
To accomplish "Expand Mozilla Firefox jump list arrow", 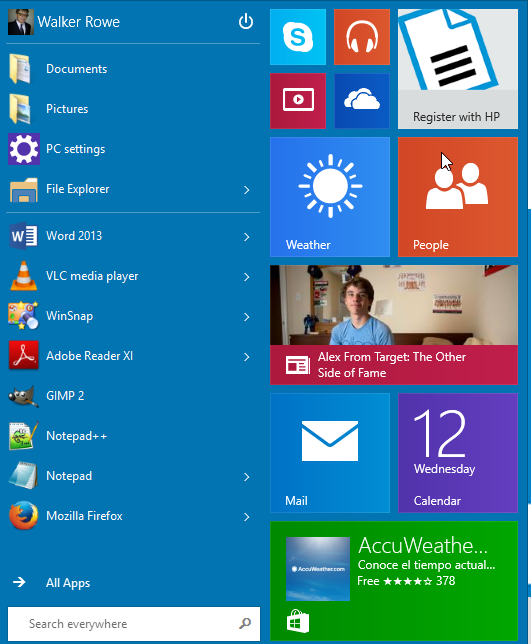I will (x=246, y=517).
